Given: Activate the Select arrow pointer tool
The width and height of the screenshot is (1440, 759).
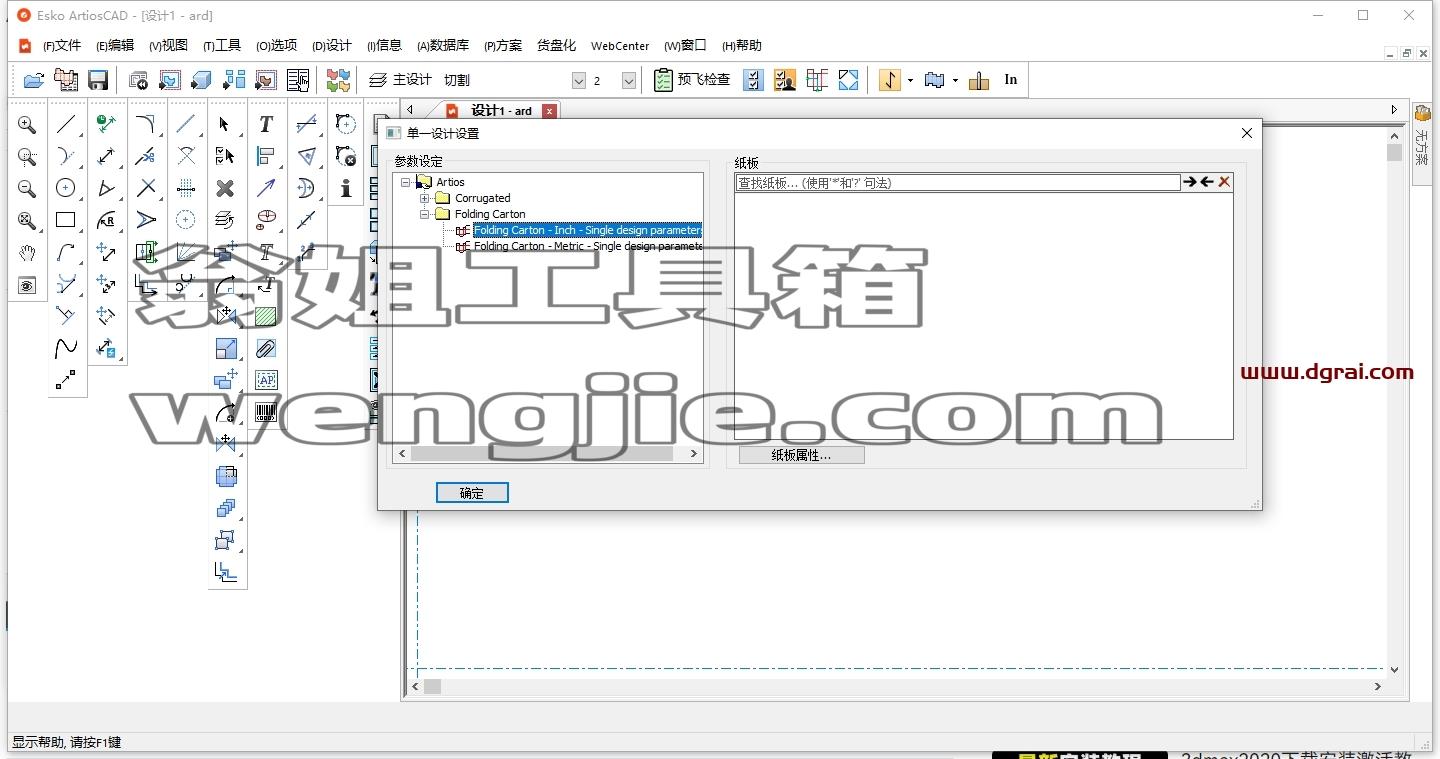Looking at the screenshot, I should coord(225,125).
